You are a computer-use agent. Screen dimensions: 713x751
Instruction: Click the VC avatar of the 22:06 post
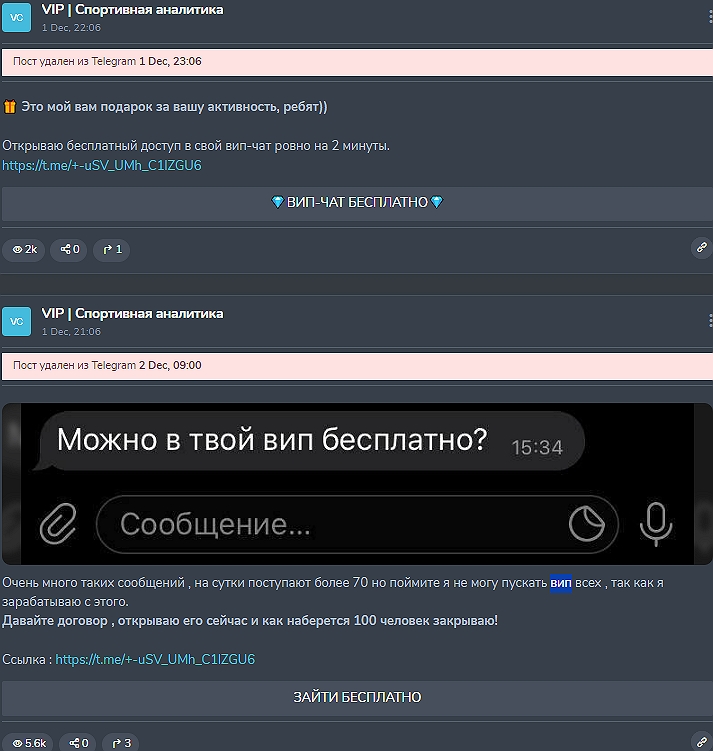tap(17, 18)
